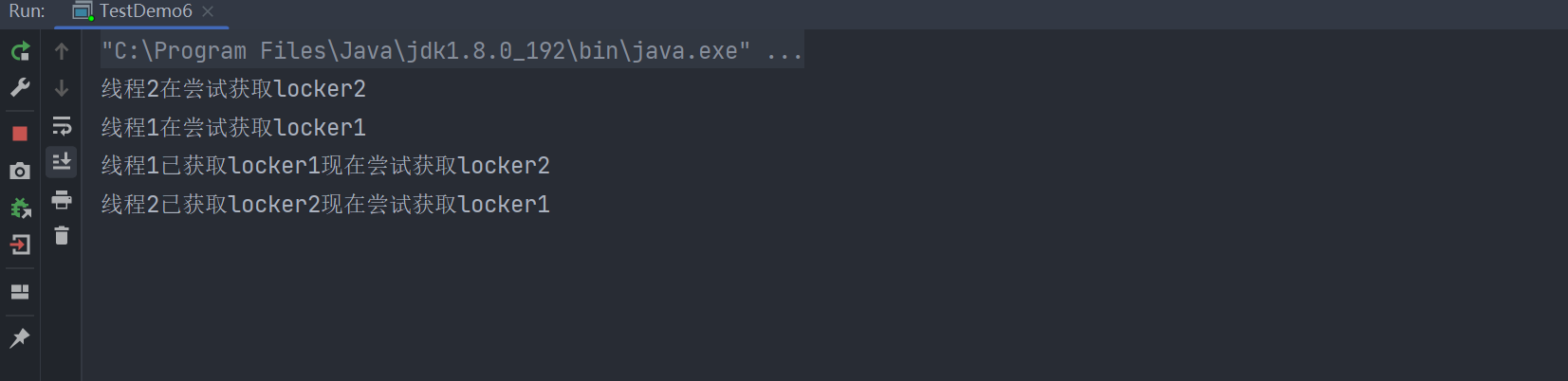Move down the stack trace with down arrow
The width and height of the screenshot is (1568, 381).
pyautogui.click(x=62, y=88)
